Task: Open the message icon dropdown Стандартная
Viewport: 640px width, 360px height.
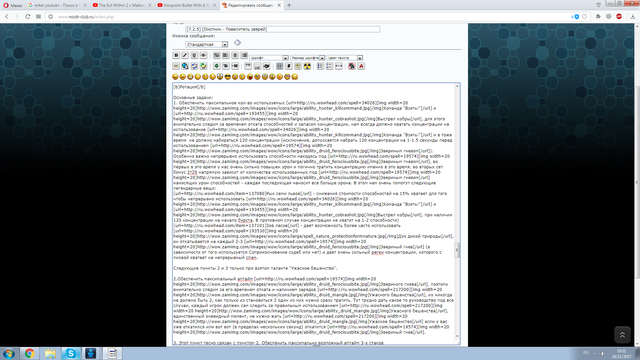Action: click(x=207, y=44)
